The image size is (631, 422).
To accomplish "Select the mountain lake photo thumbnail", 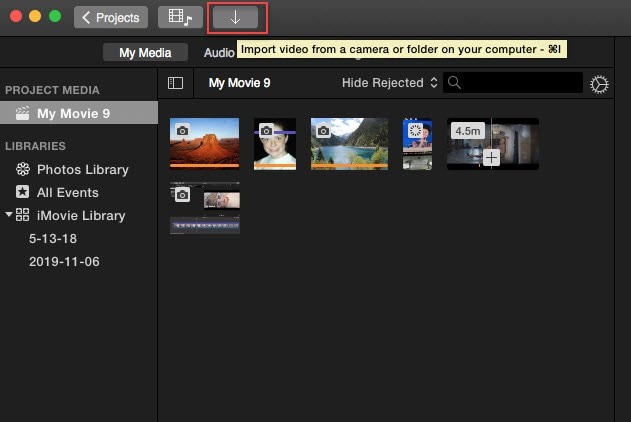I will click(349, 144).
